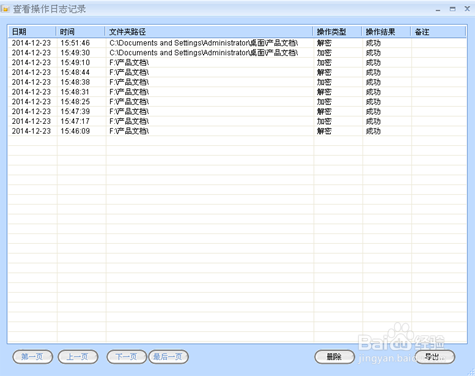Click the 删除 button
This screenshot has width=475, height=376.
coord(334,357)
